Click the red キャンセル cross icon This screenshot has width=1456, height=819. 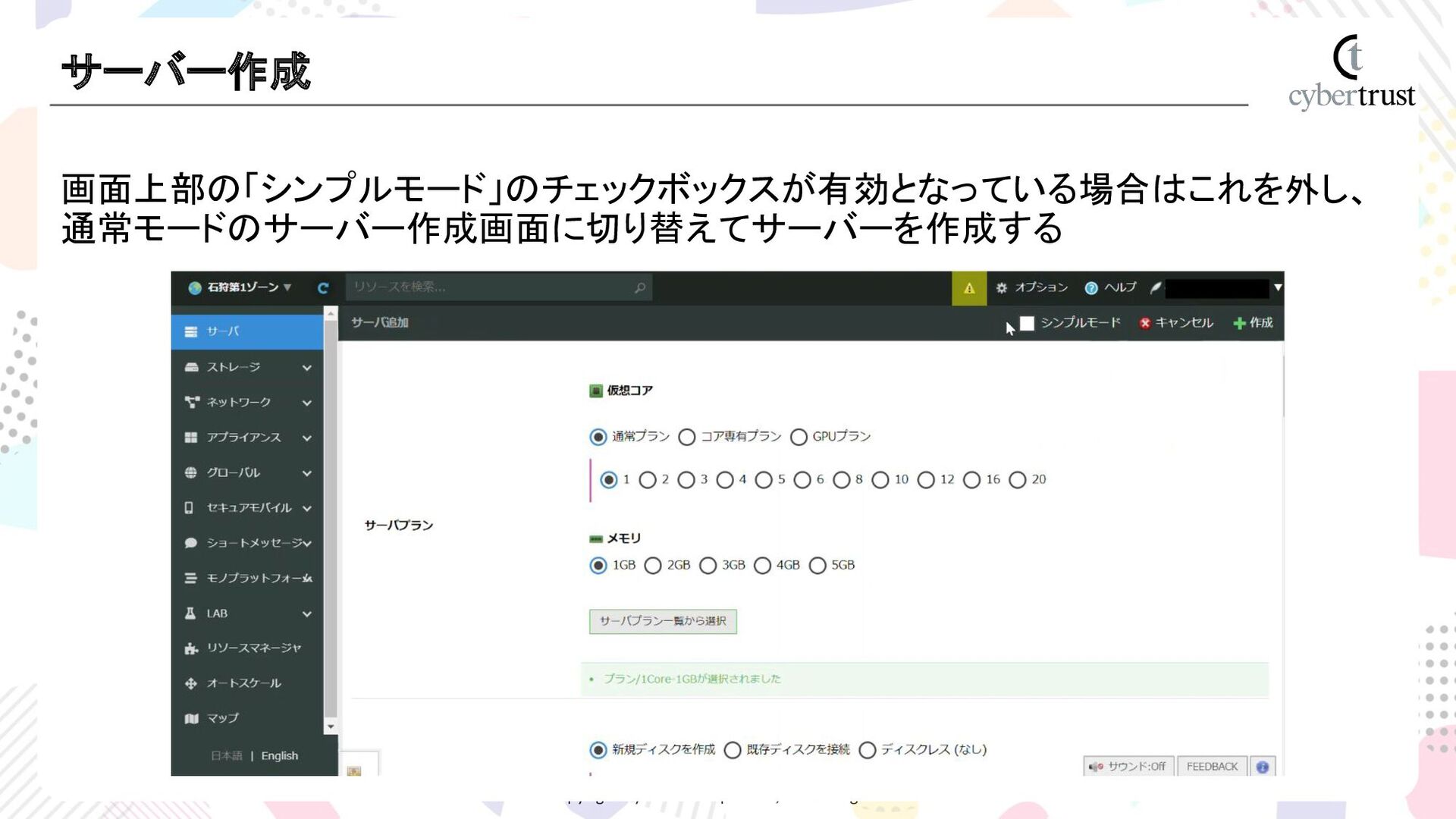click(1145, 323)
